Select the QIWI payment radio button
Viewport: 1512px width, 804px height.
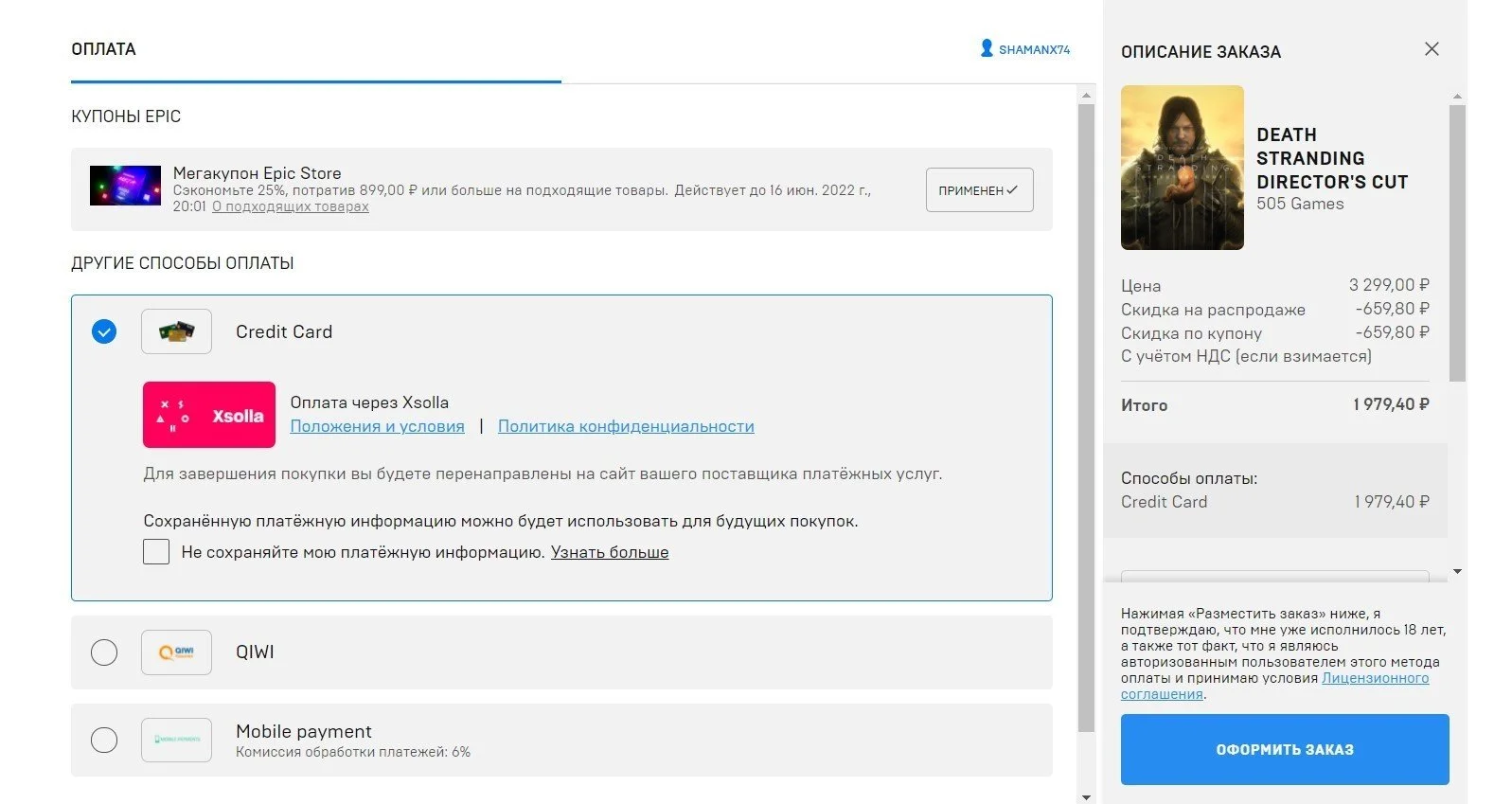coord(104,652)
